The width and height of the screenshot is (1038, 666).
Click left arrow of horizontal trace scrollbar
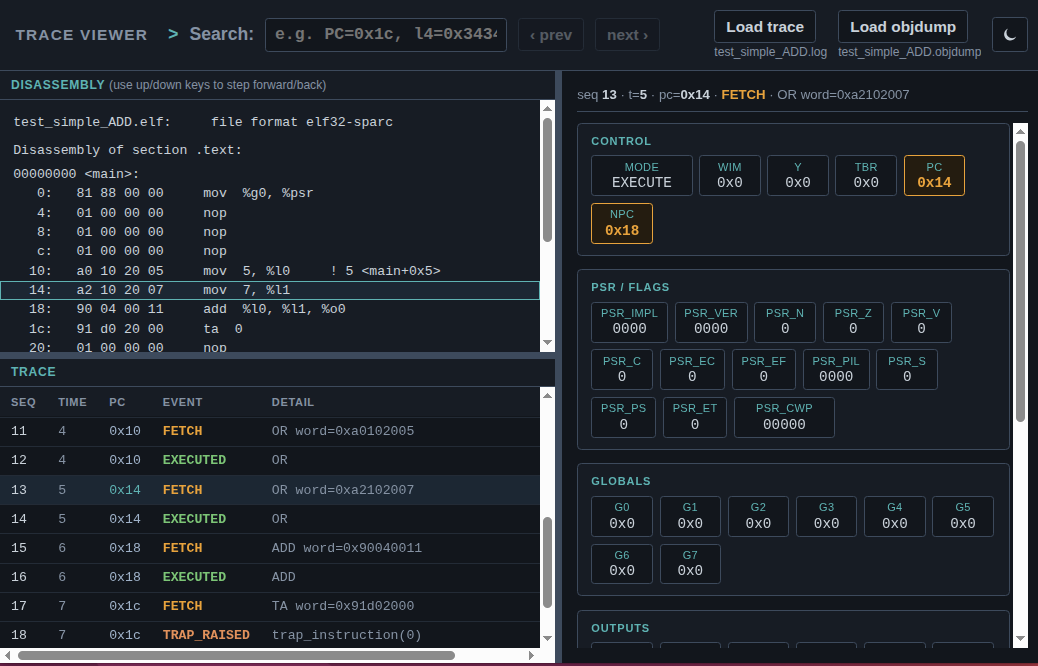point(7,655)
